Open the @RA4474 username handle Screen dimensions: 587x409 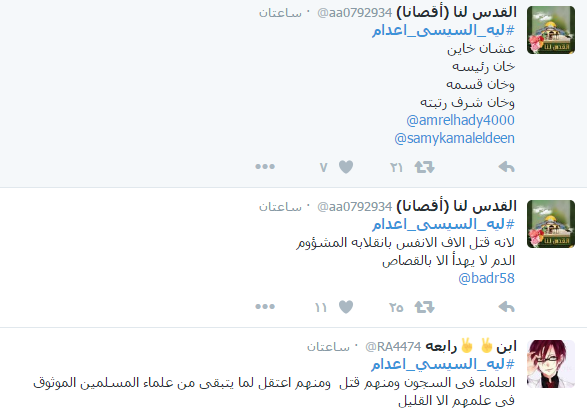pos(393,347)
